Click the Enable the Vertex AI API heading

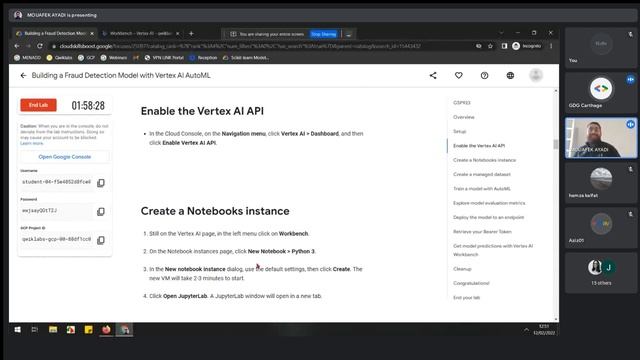coord(202,111)
